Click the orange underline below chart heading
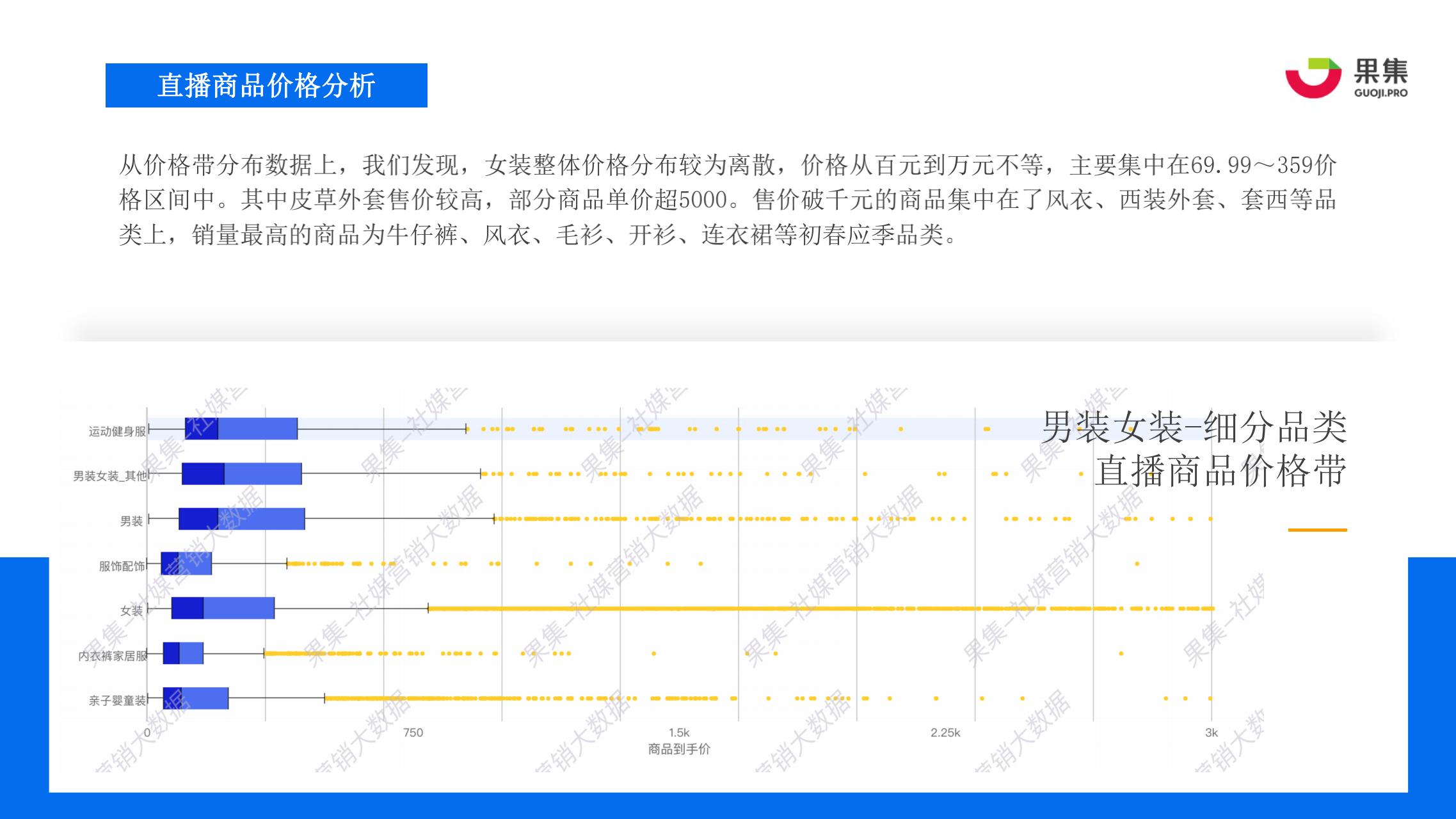Screen dimensions: 1456x819 coord(1317,530)
